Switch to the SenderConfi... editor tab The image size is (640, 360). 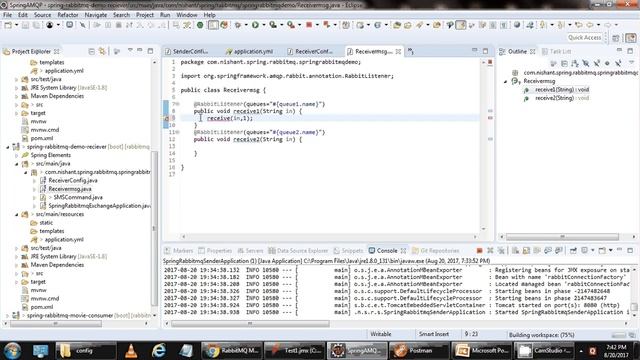point(187,51)
